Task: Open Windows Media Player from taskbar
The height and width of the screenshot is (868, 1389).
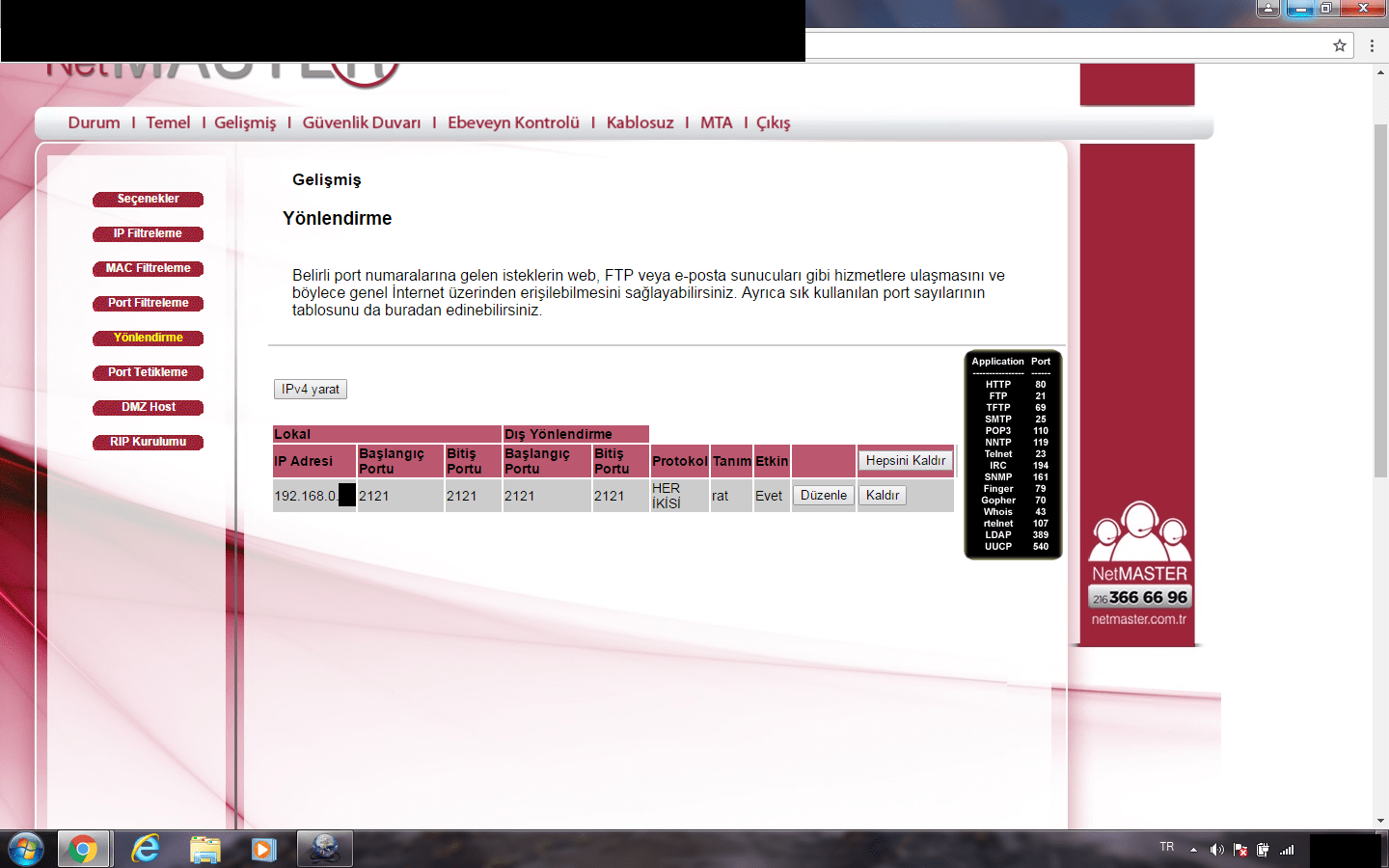Action: [263, 850]
